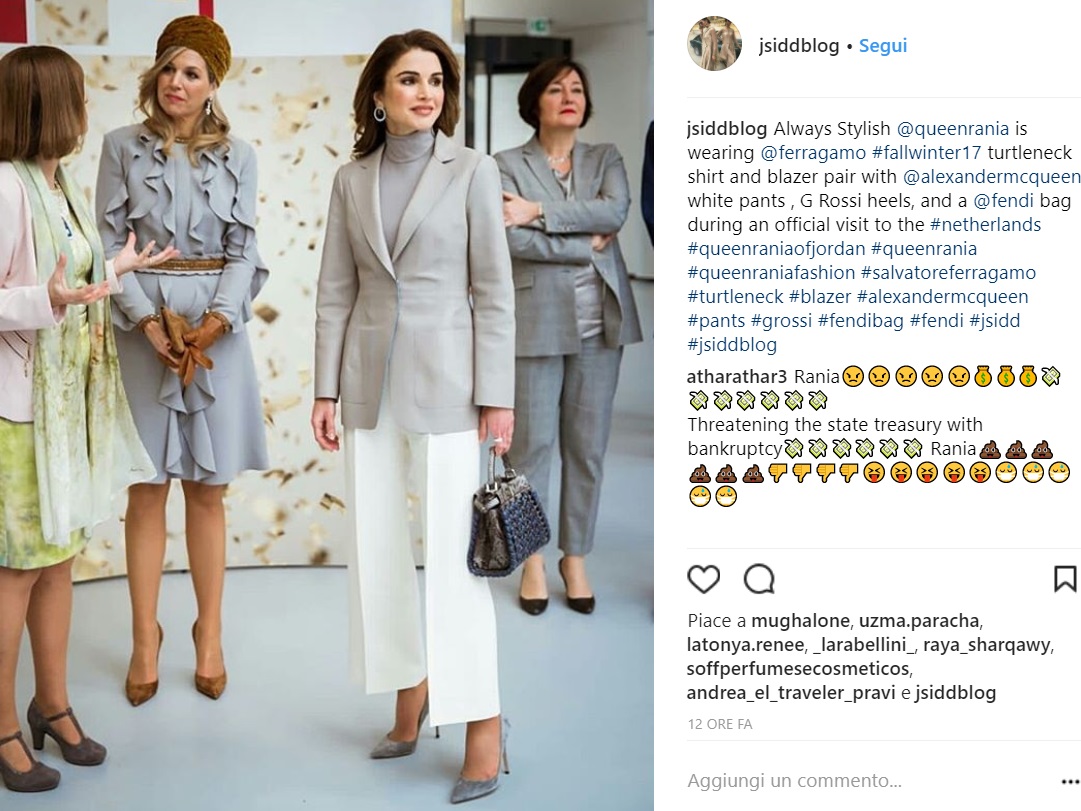The width and height of the screenshot is (1081, 811).
Task: Open the jsiddblog username in header
Action: pos(799,46)
